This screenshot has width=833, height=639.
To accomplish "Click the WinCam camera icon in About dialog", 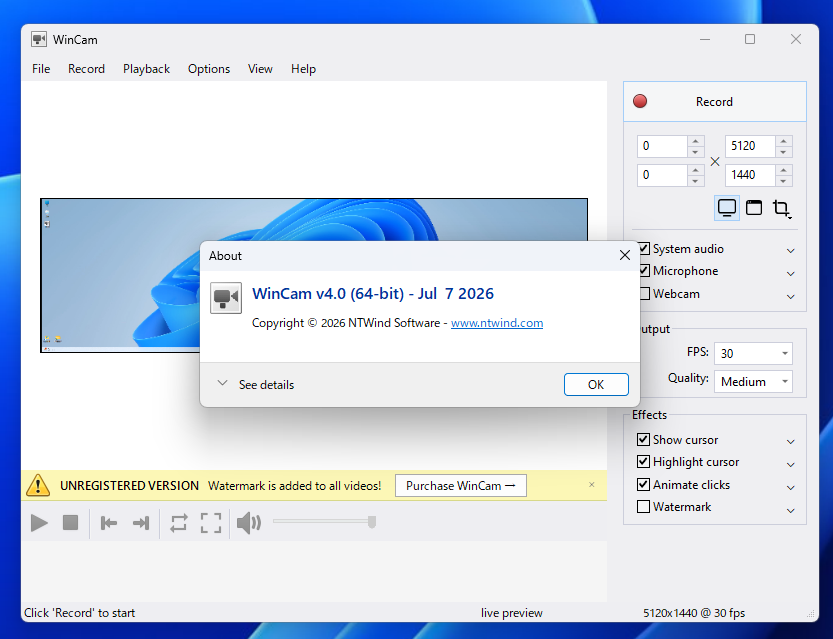I will coord(226,298).
